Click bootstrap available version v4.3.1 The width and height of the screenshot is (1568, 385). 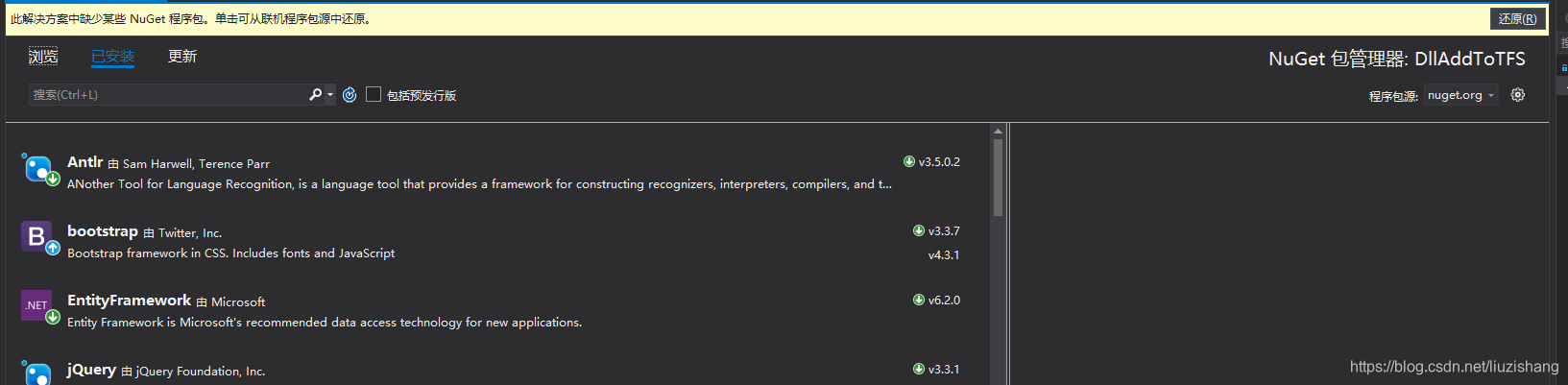tap(944, 254)
